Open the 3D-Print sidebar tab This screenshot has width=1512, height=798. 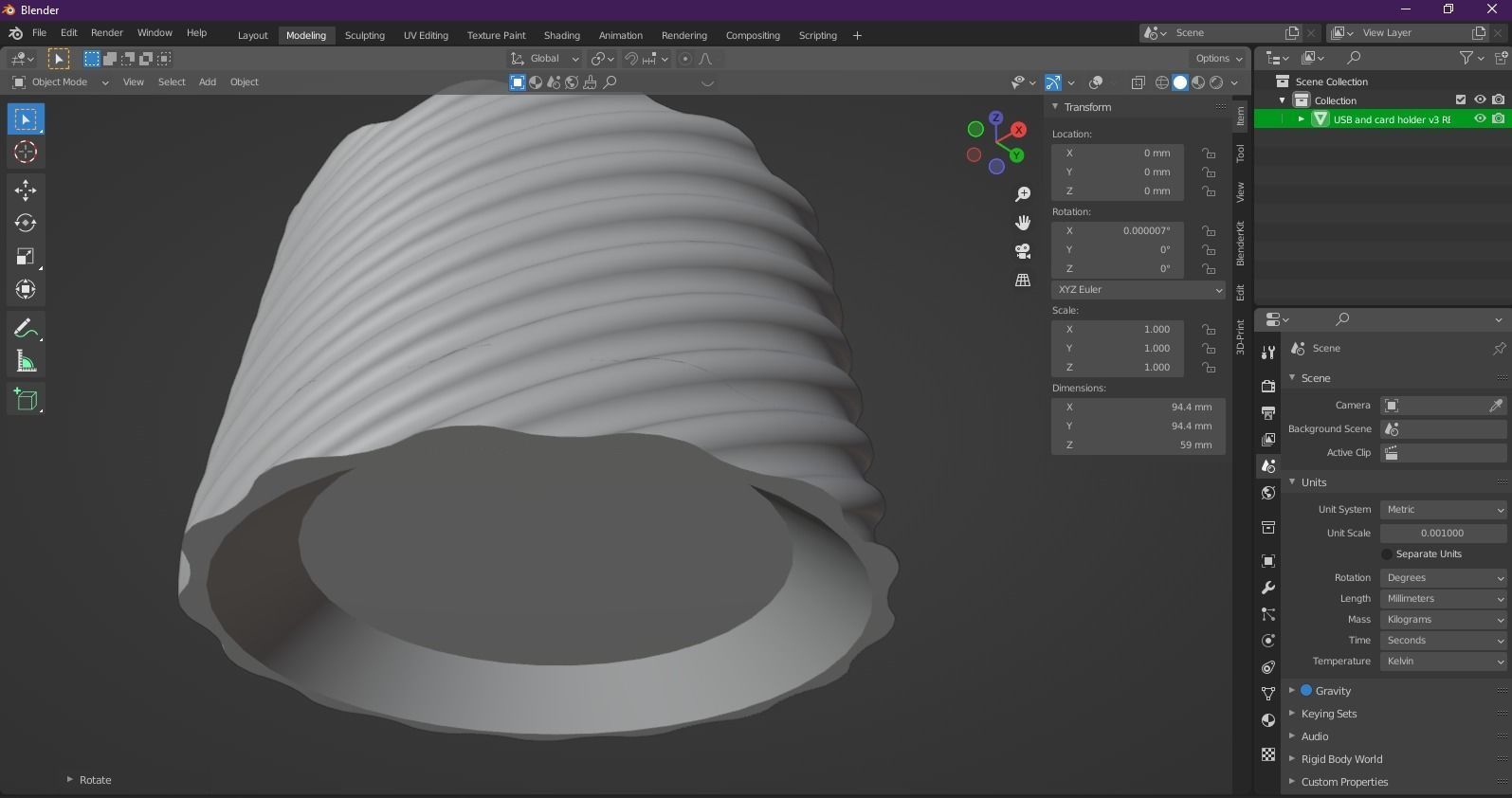[x=1240, y=337]
